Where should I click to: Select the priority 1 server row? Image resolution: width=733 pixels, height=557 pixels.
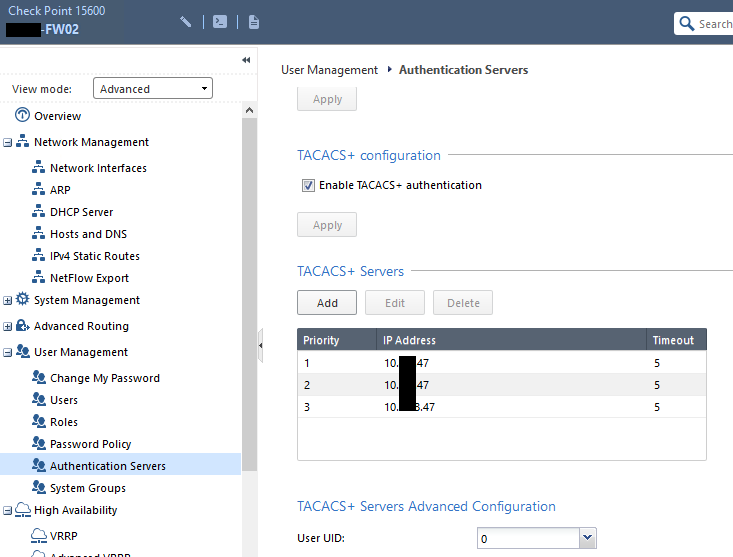pyautogui.click(x=502, y=363)
